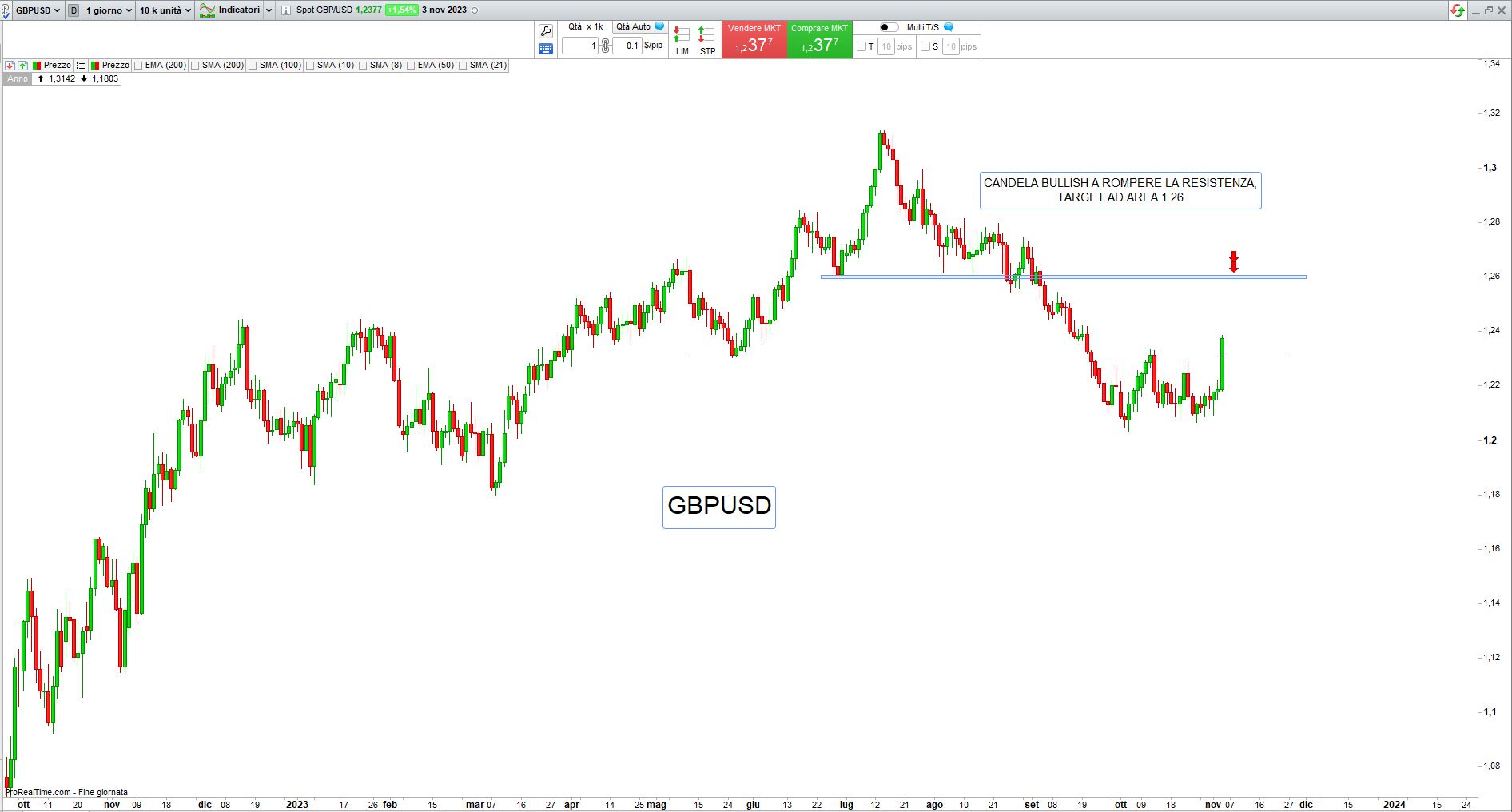The image size is (1512, 812).
Task: Click the +1,54% change badge
Action: point(401,10)
